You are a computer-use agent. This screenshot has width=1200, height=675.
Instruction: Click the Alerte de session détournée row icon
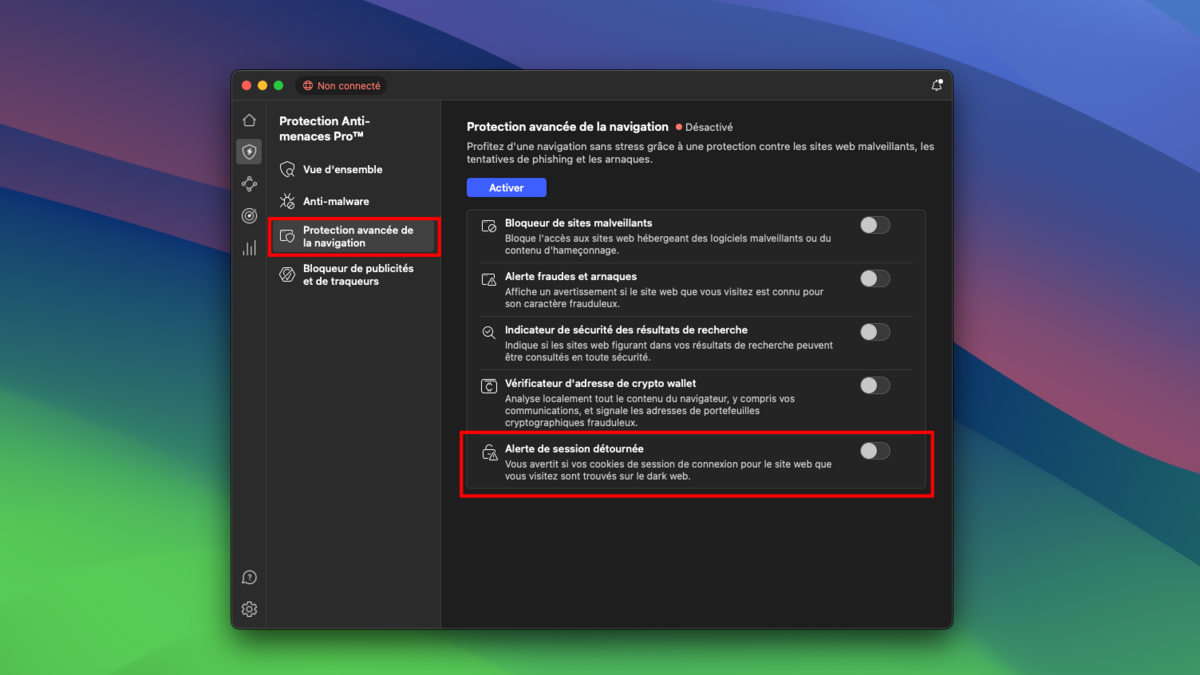coord(489,453)
